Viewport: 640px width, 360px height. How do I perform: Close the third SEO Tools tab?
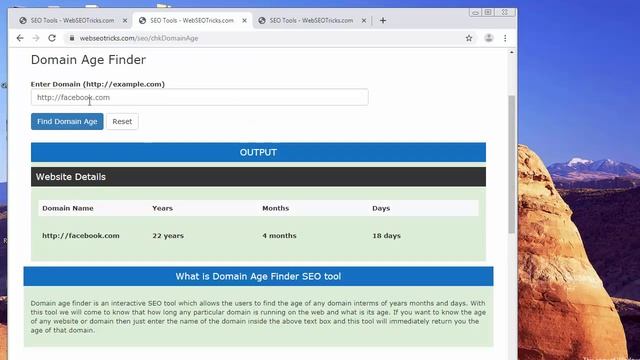tap(364, 20)
